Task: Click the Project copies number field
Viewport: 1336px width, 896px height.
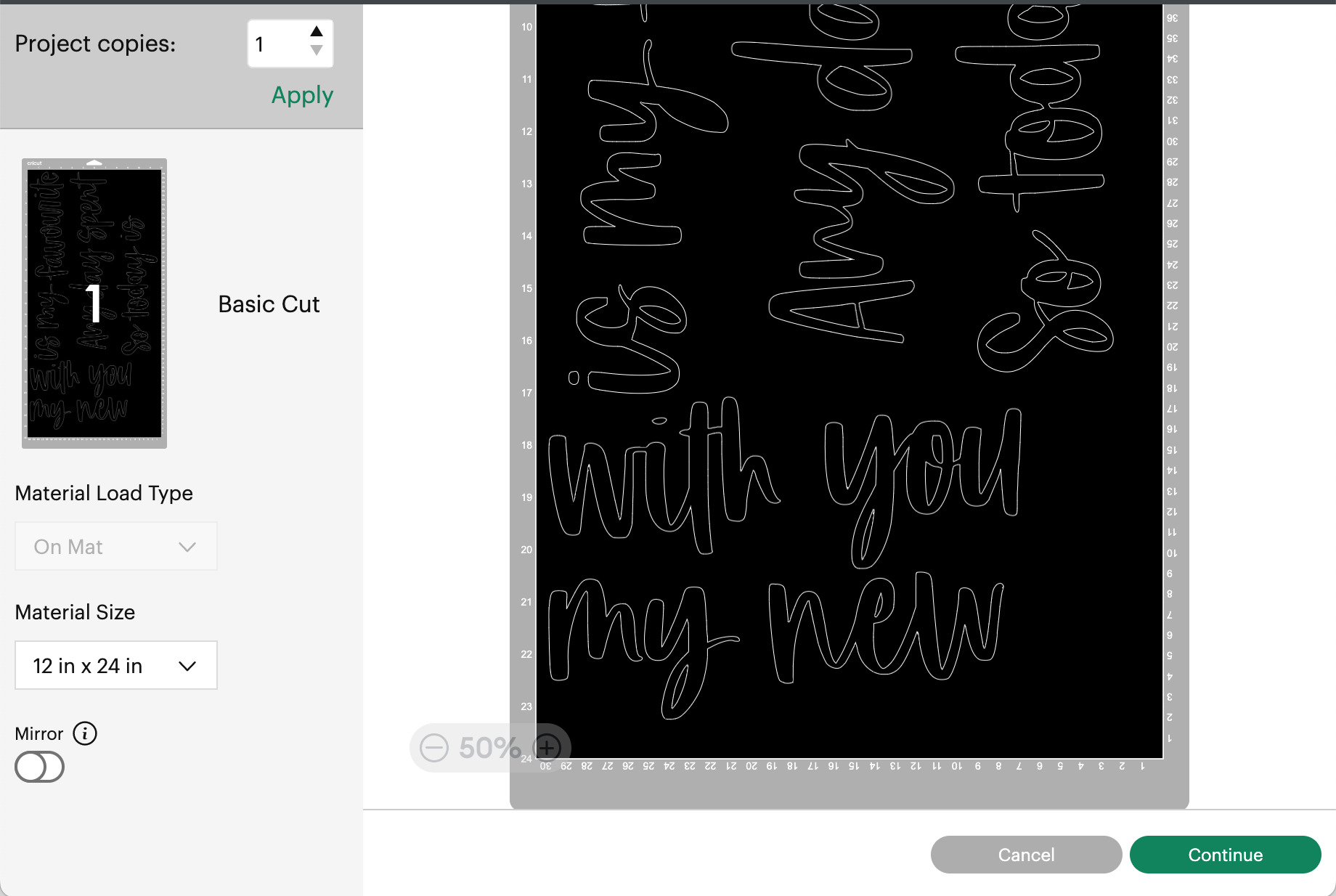Action: pos(290,44)
